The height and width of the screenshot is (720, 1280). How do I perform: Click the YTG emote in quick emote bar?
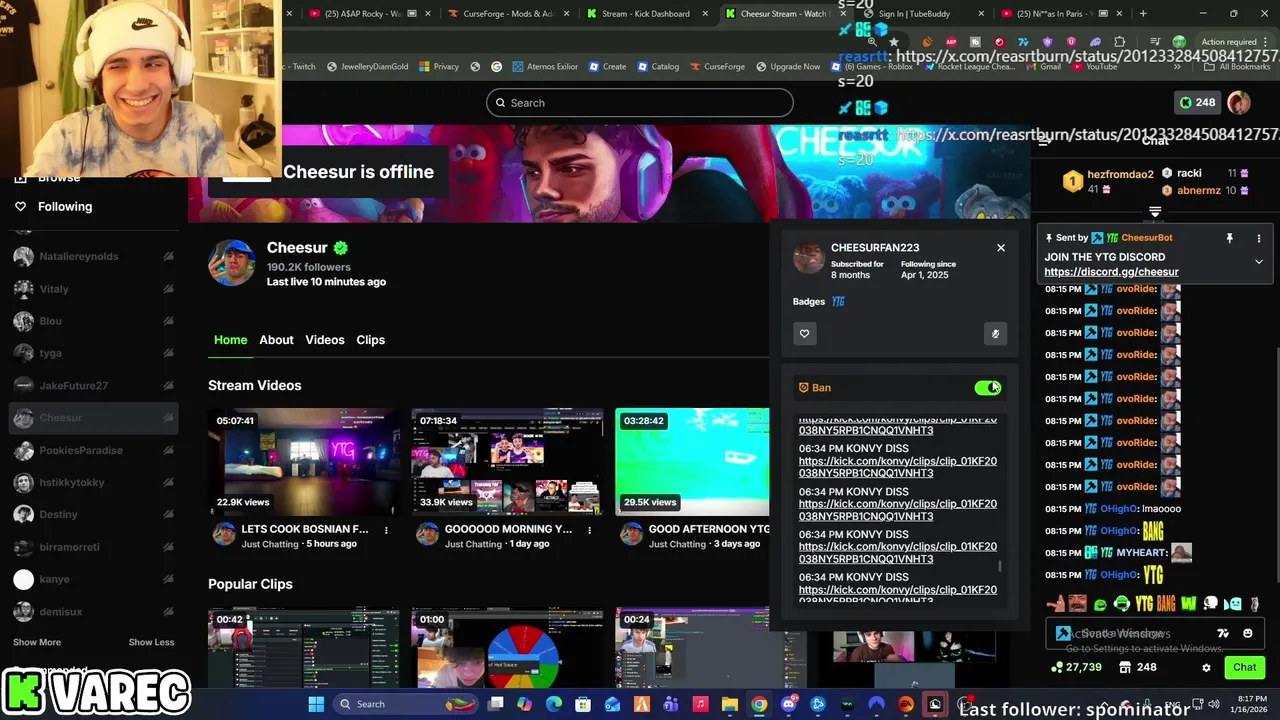1146,604
